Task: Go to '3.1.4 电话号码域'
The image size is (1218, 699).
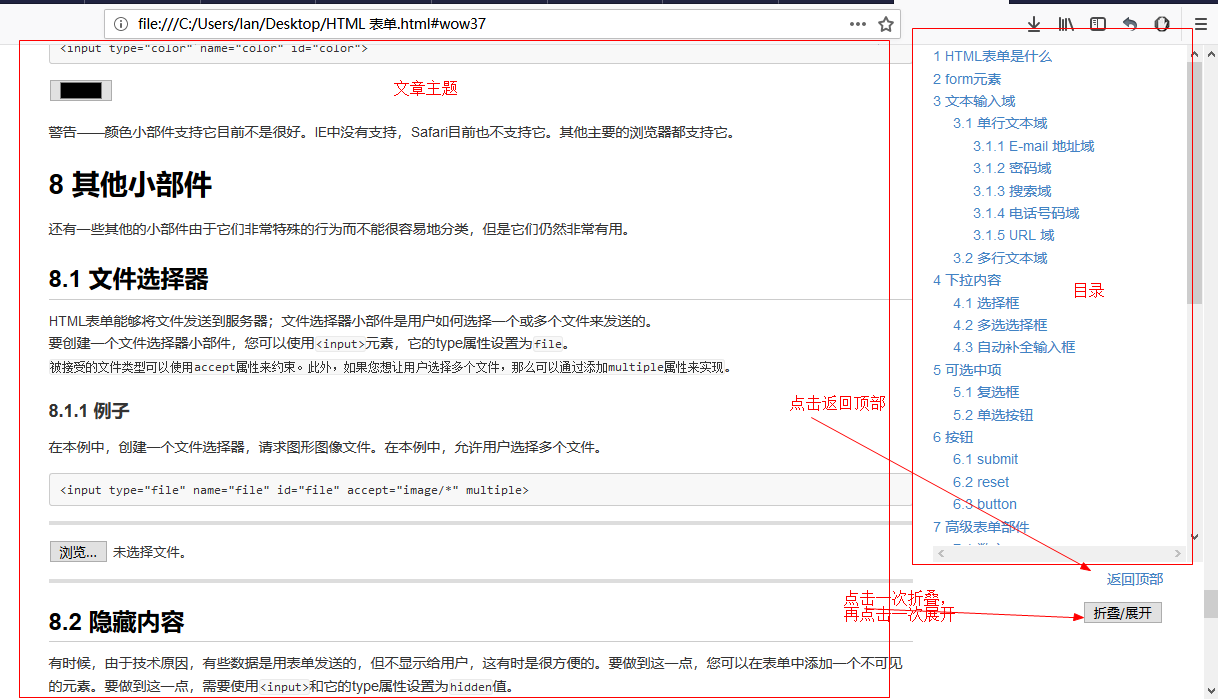Action: (x=1026, y=213)
